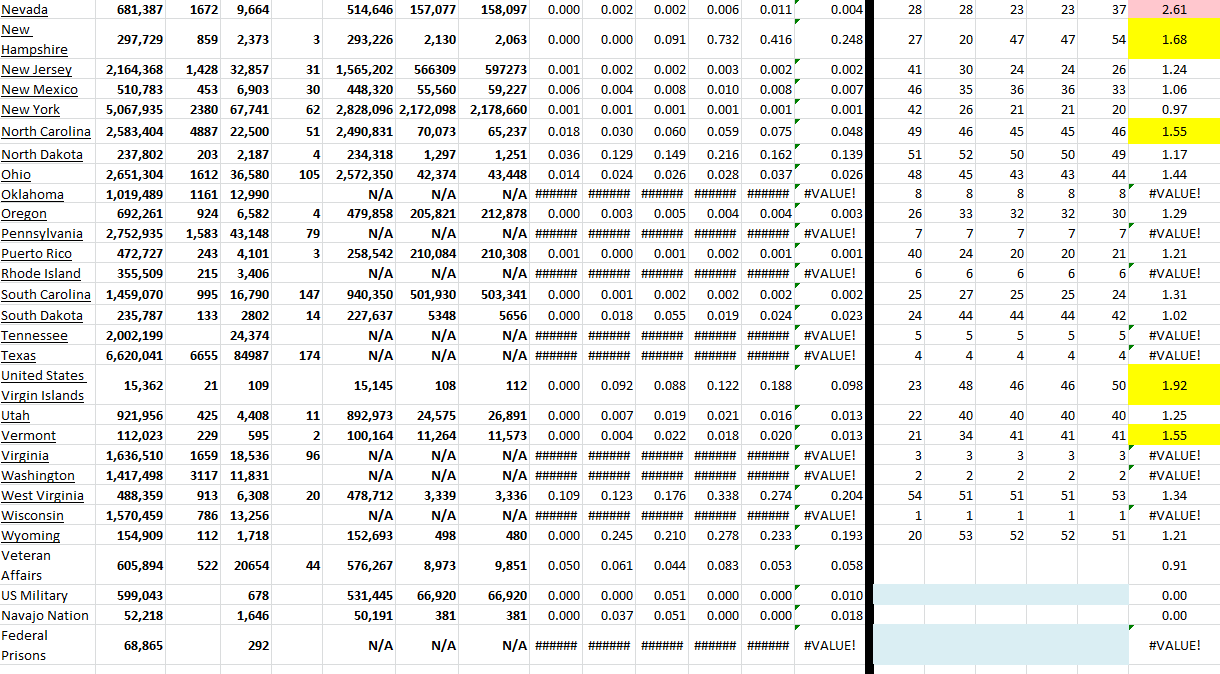Screen dimensions: 1220x674
Task: Select the Navajo Nation row label
Action: (41, 615)
